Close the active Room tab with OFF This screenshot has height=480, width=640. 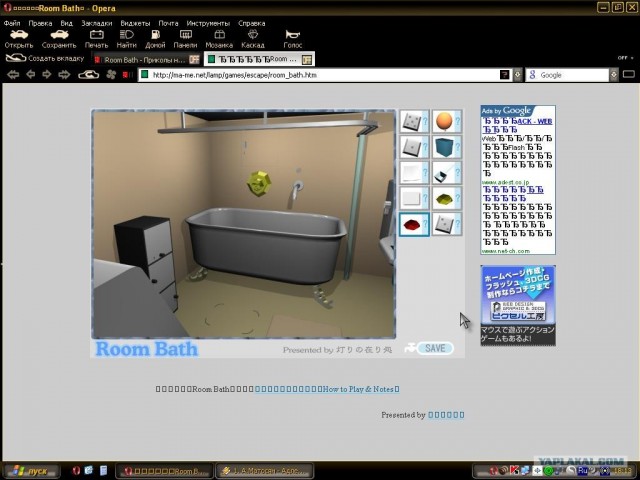coord(307,60)
